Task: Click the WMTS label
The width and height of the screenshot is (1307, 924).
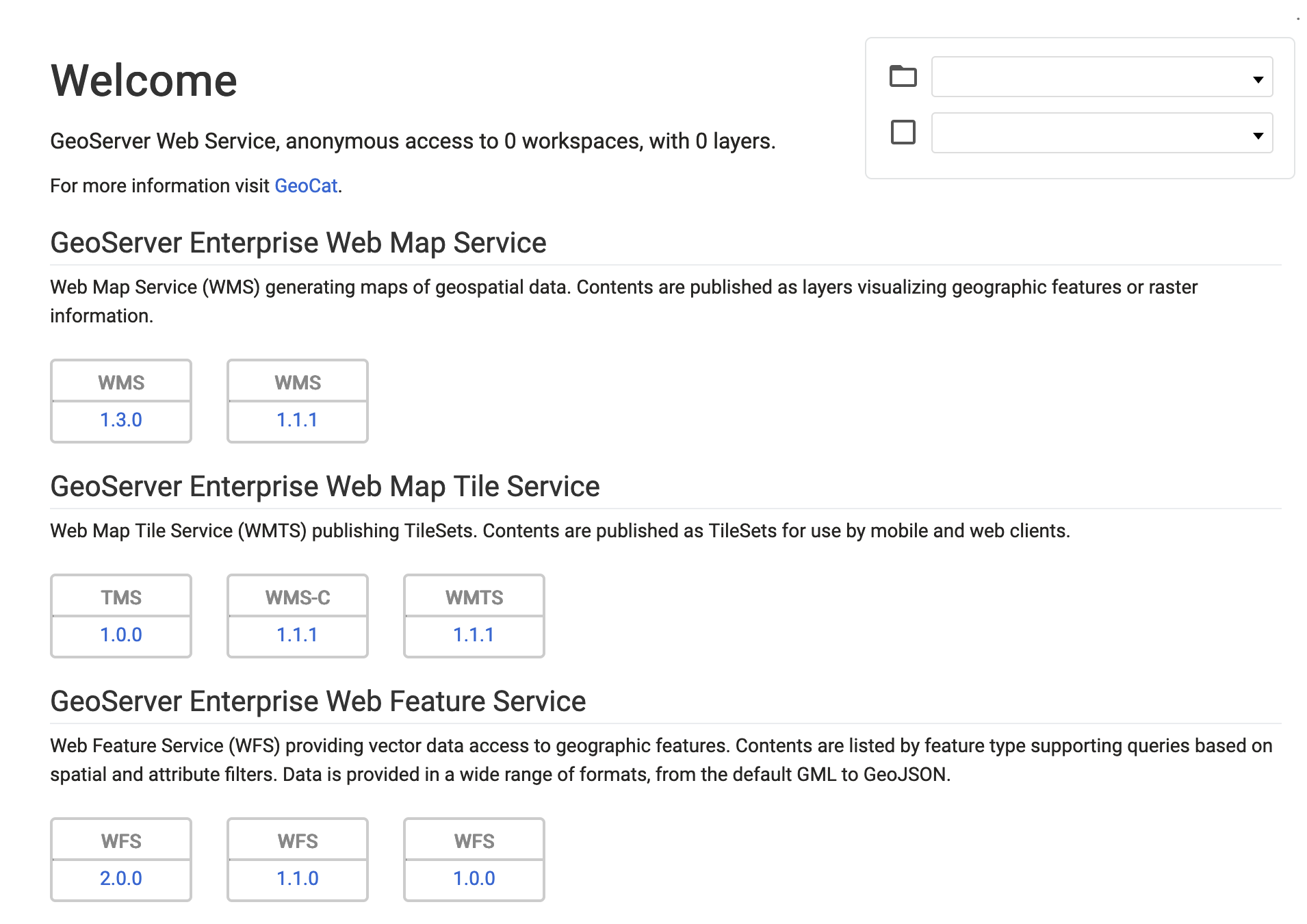Action: point(474,598)
